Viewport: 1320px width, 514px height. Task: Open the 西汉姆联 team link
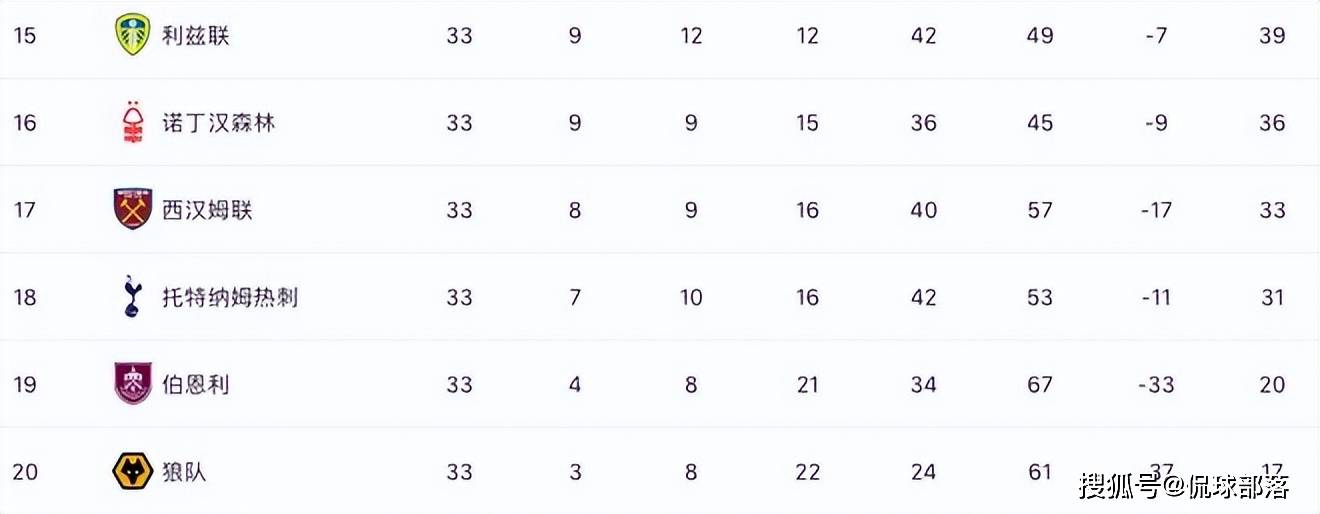(208, 210)
